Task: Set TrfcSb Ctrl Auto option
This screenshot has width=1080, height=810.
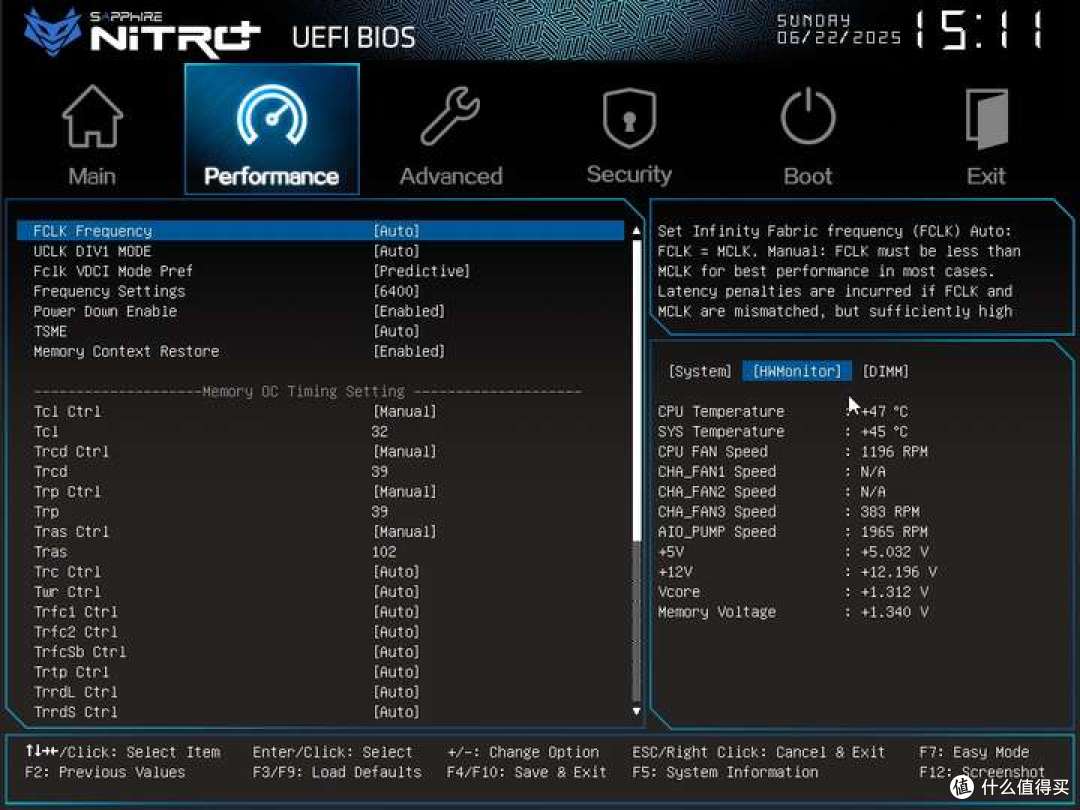Action: (397, 651)
